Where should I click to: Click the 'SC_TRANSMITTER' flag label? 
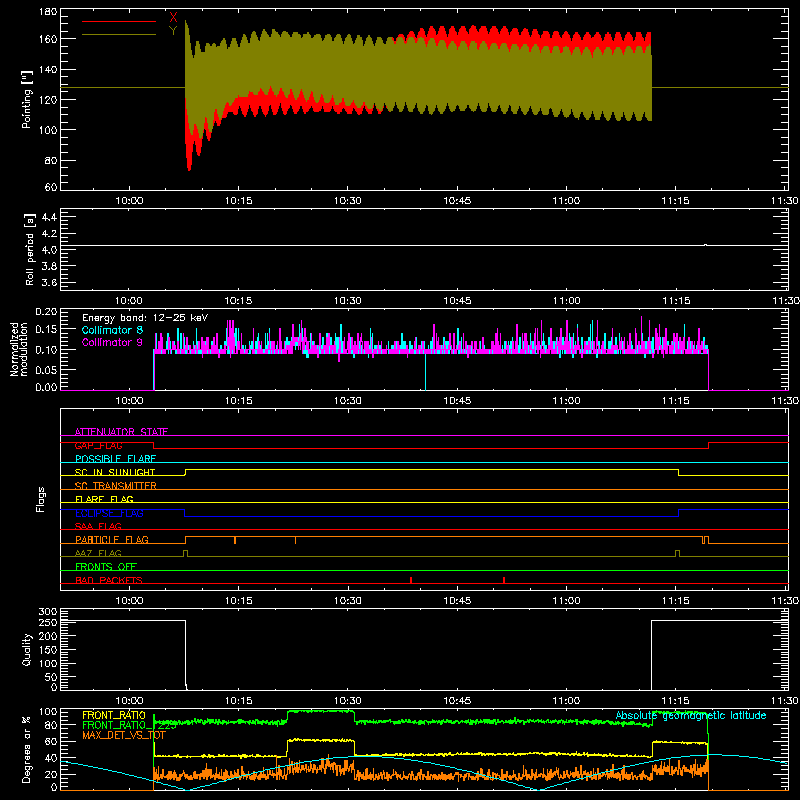pyautogui.click(x=115, y=486)
